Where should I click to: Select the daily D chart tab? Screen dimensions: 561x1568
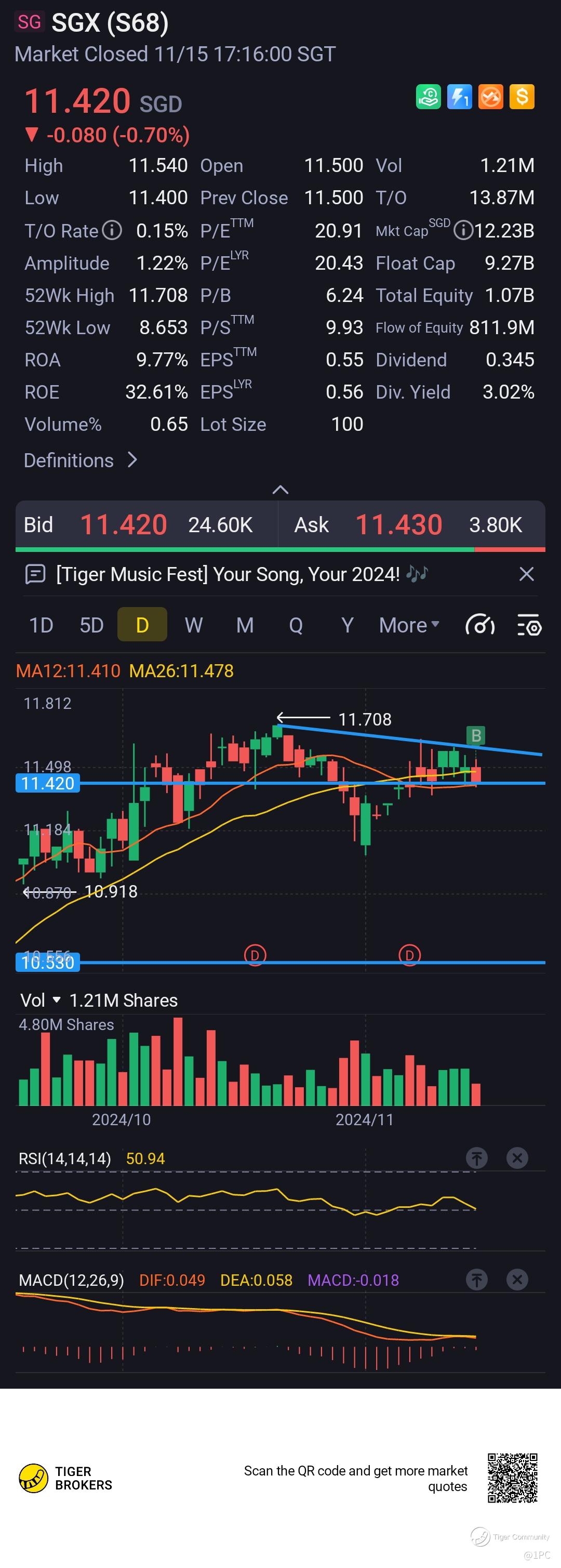(142, 625)
